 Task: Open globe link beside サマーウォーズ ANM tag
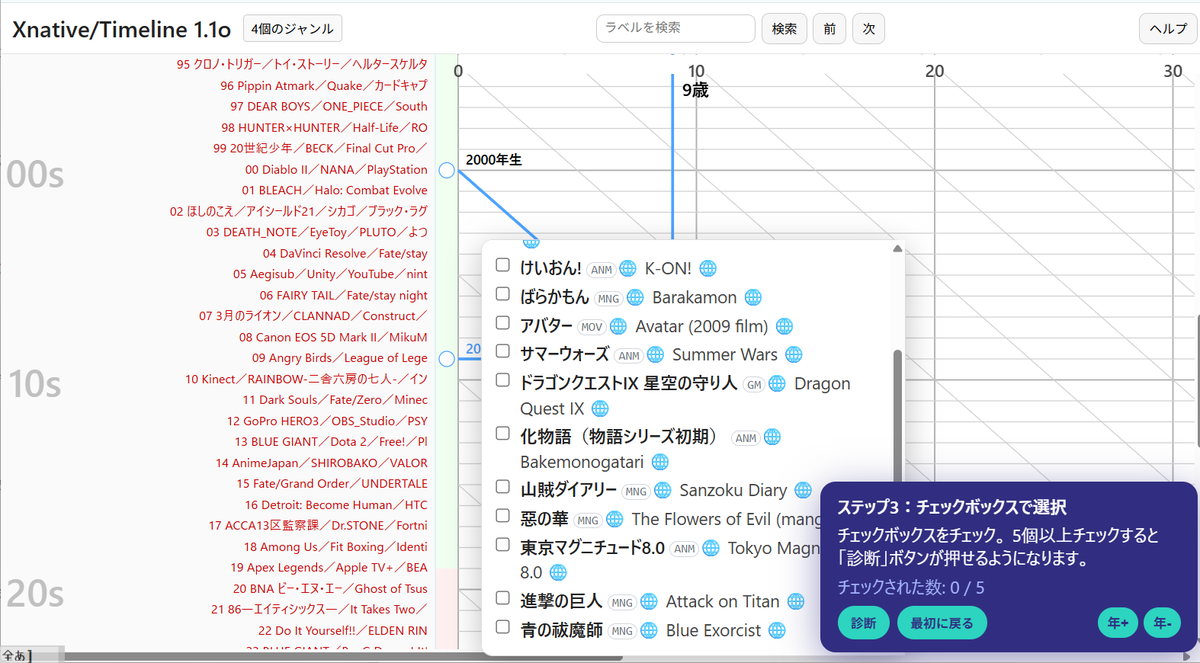tap(655, 354)
